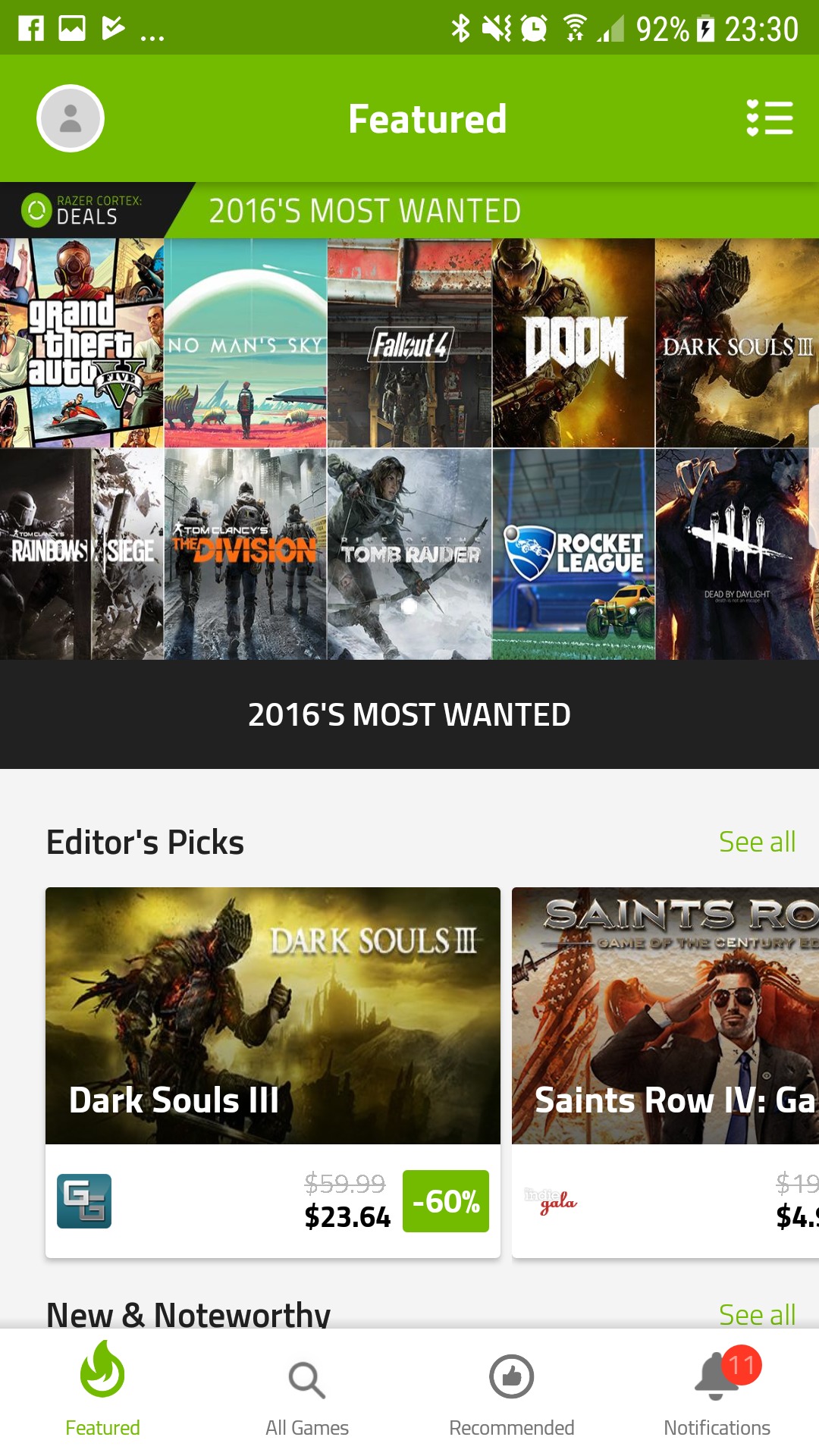Select the Grand Theft Auto V cover

(82, 343)
